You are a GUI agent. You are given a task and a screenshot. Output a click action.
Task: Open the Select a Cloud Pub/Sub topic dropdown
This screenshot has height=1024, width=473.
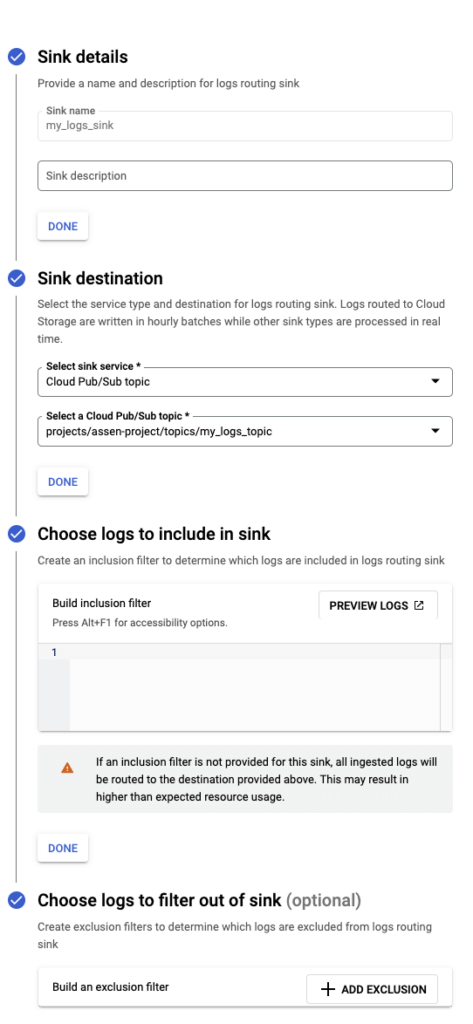point(245,431)
